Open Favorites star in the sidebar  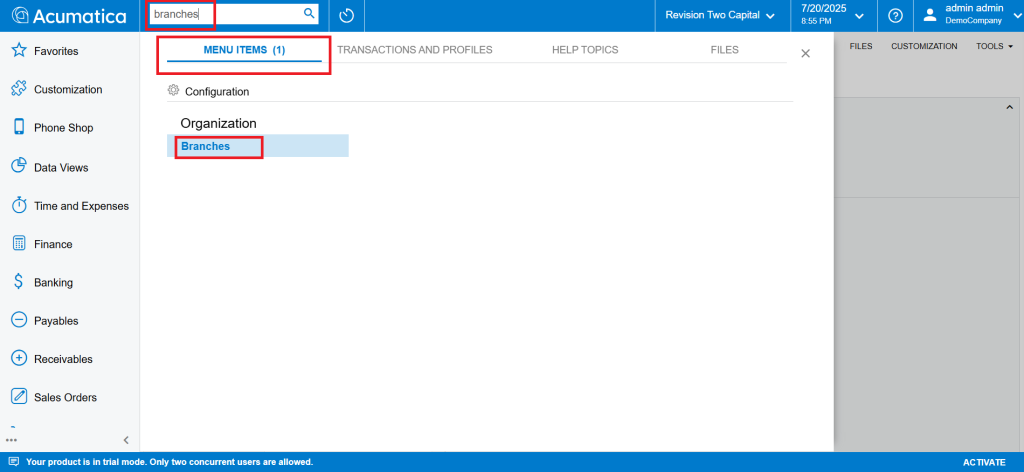click(x=18, y=51)
